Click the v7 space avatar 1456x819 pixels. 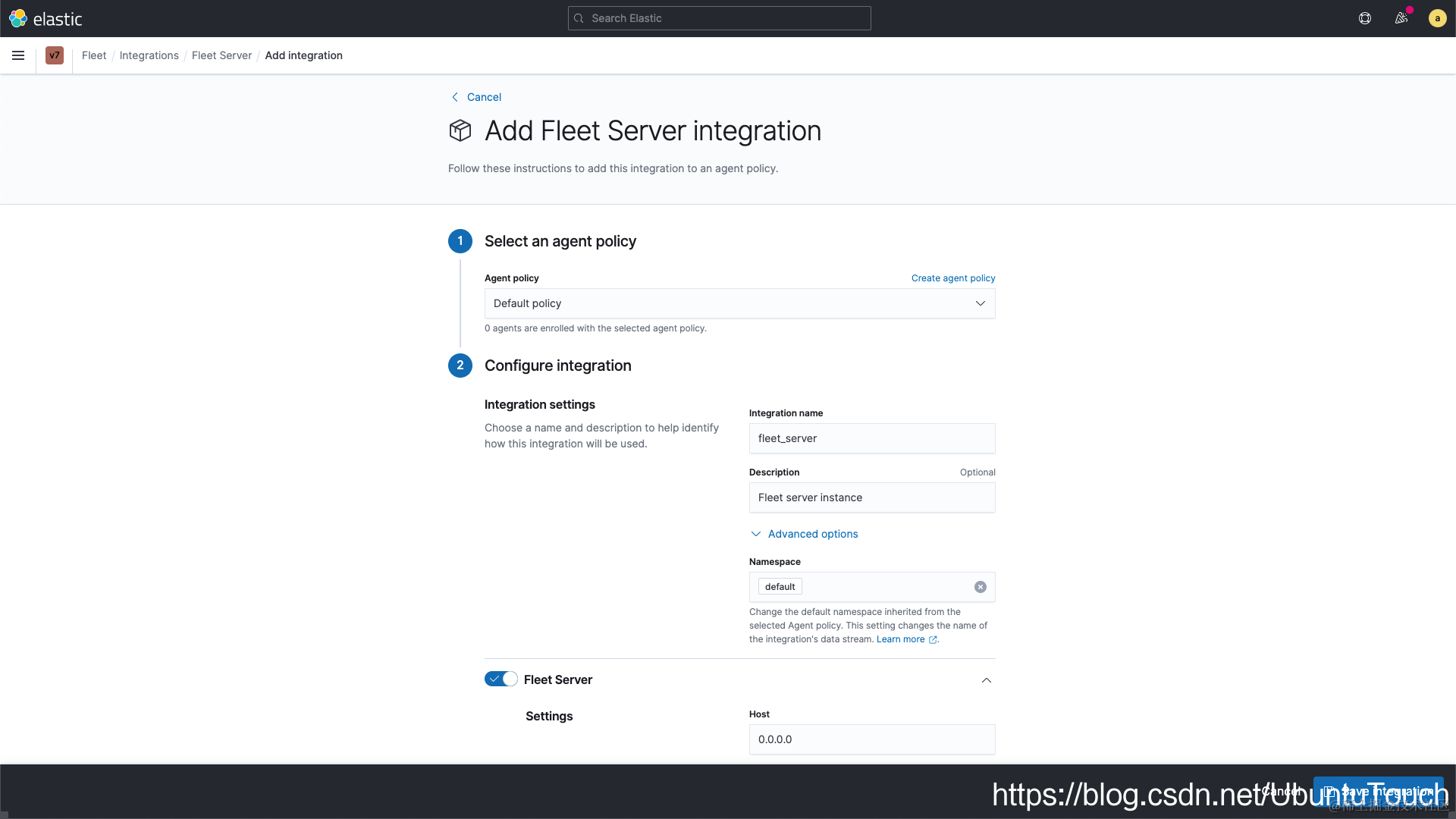click(x=55, y=55)
